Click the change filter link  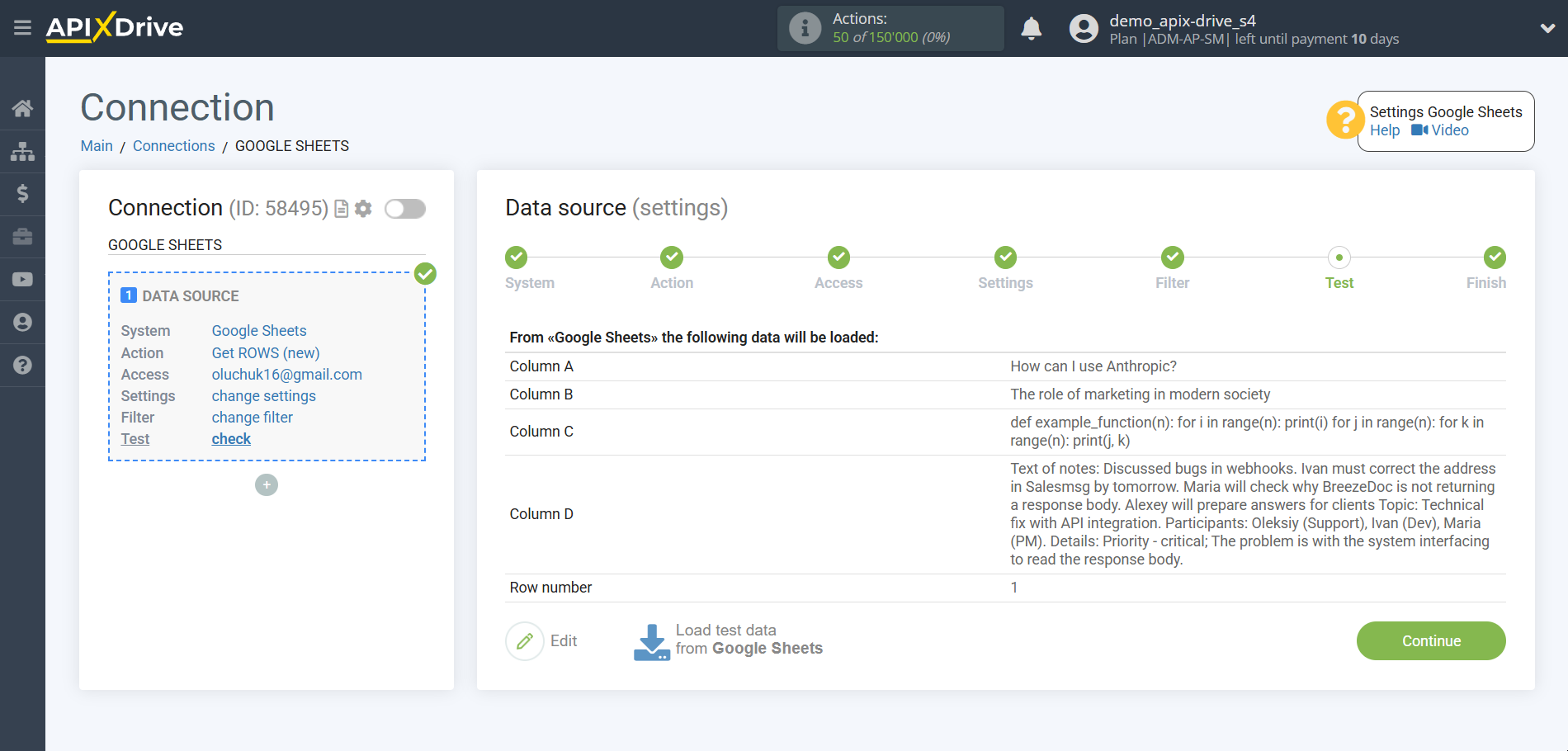pos(253,418)
